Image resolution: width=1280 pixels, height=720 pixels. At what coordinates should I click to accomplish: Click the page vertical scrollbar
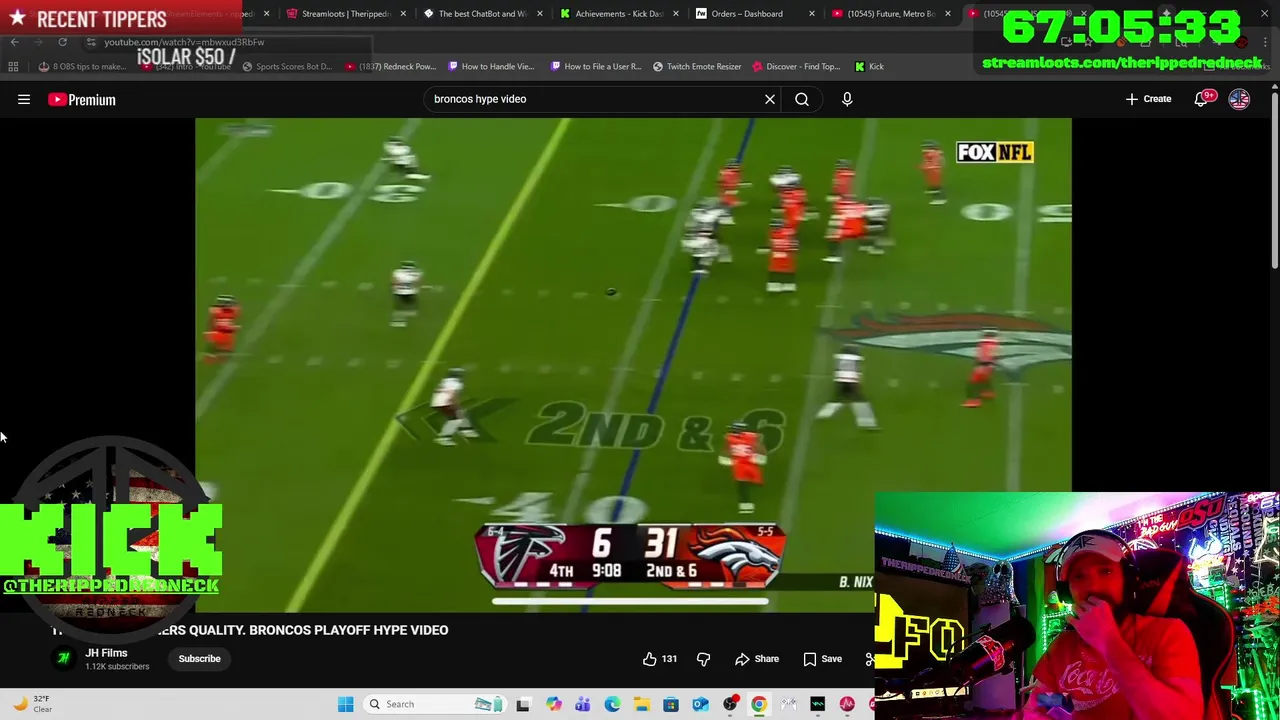pos(1275,180)
